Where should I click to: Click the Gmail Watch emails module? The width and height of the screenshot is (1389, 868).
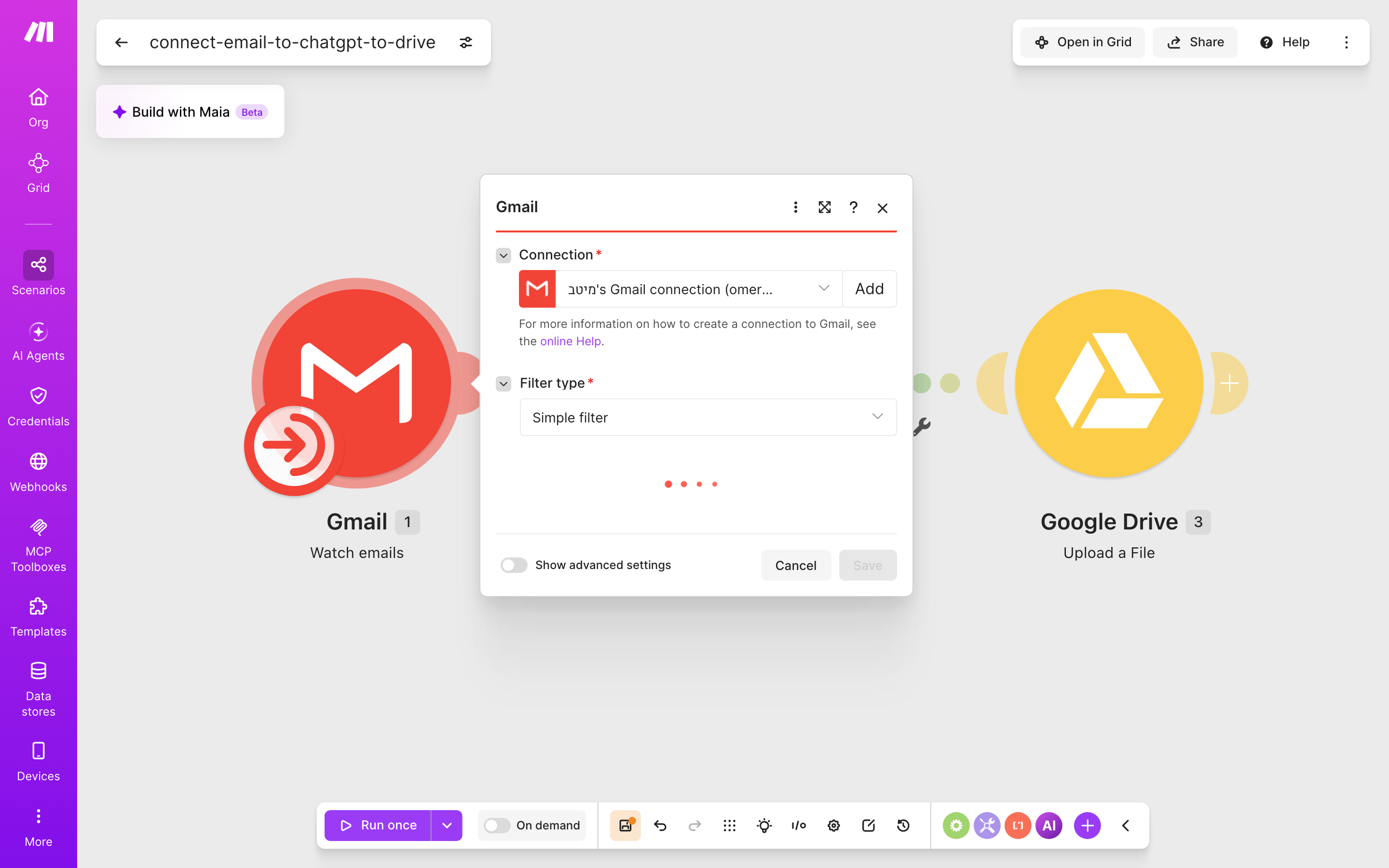pos(356,383)
